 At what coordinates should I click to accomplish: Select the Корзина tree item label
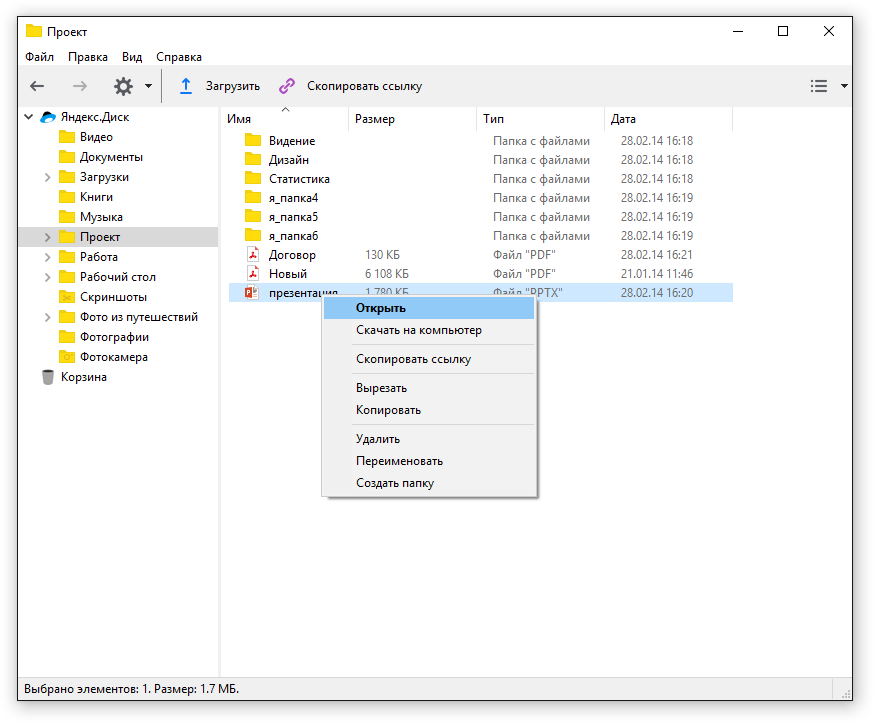pos(84,377)
